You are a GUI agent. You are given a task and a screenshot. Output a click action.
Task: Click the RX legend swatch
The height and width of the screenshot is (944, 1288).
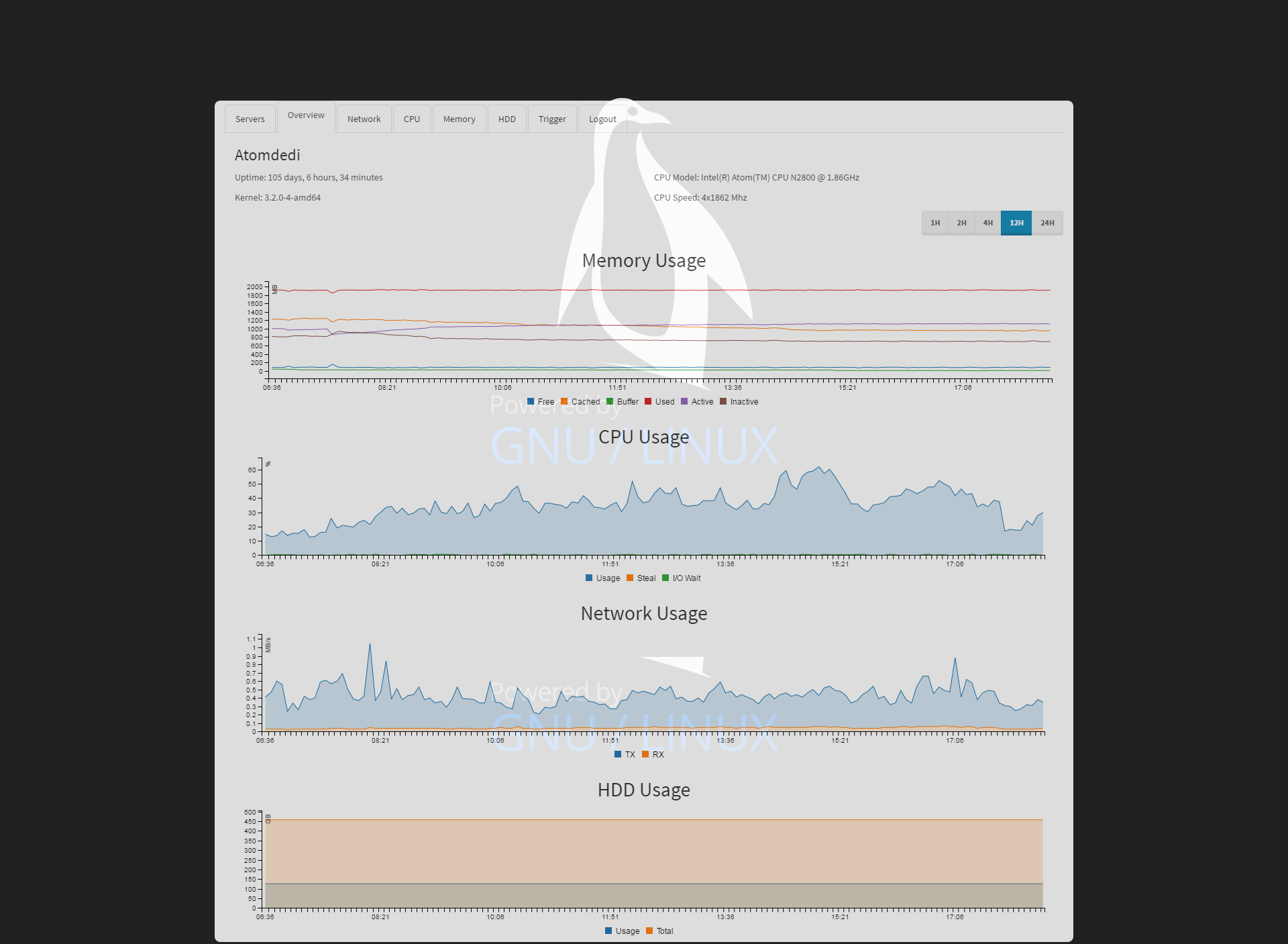[645, 755]
